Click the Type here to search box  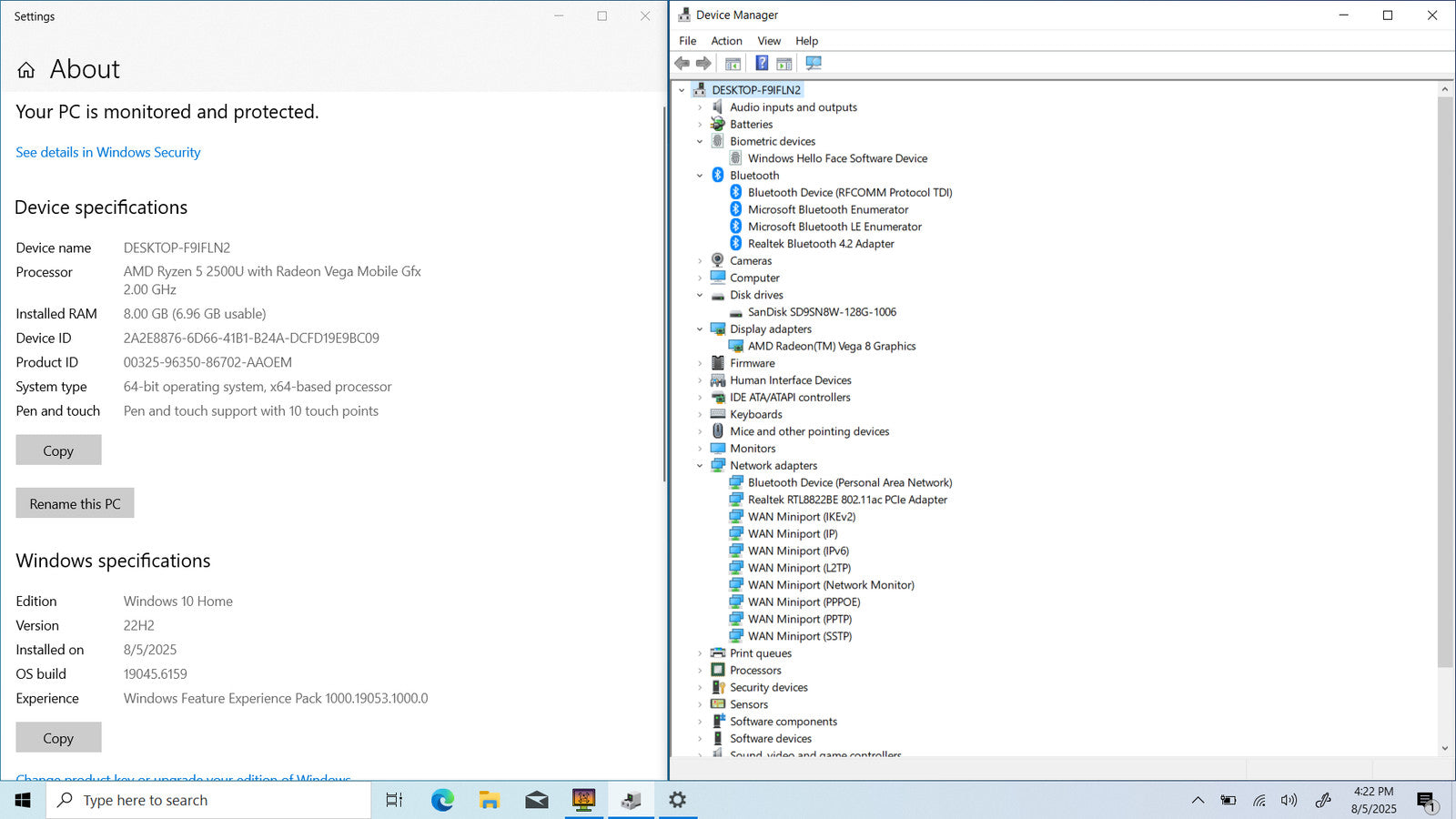tap(209, 800)
